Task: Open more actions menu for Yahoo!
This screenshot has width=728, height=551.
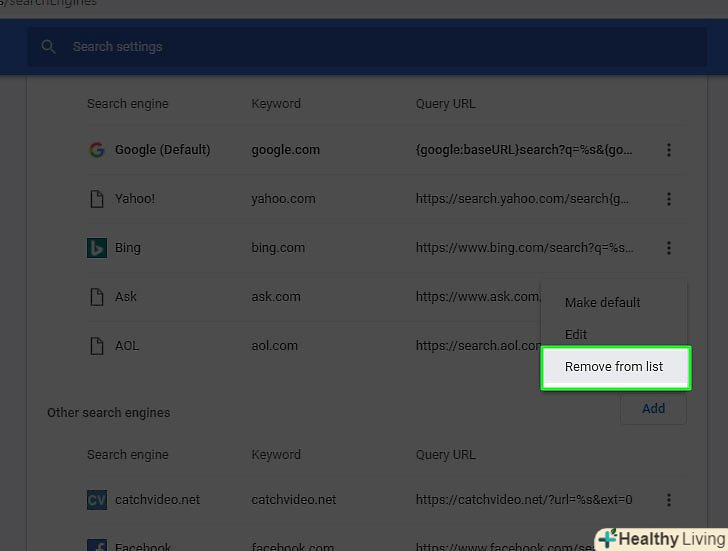Action: [x=669, y=199]
